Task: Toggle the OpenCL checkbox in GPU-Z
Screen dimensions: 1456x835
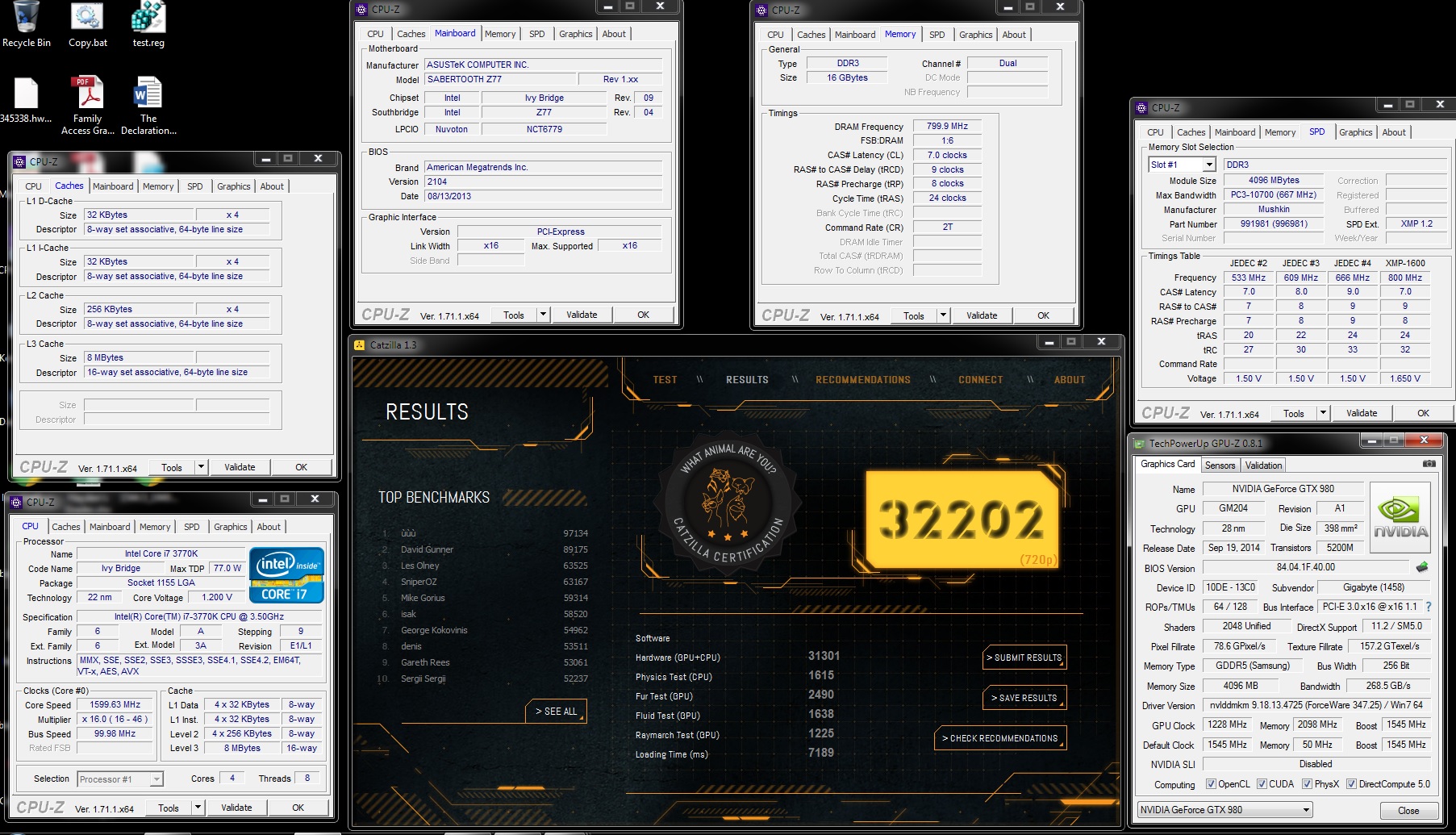Action: point(1211,783)
